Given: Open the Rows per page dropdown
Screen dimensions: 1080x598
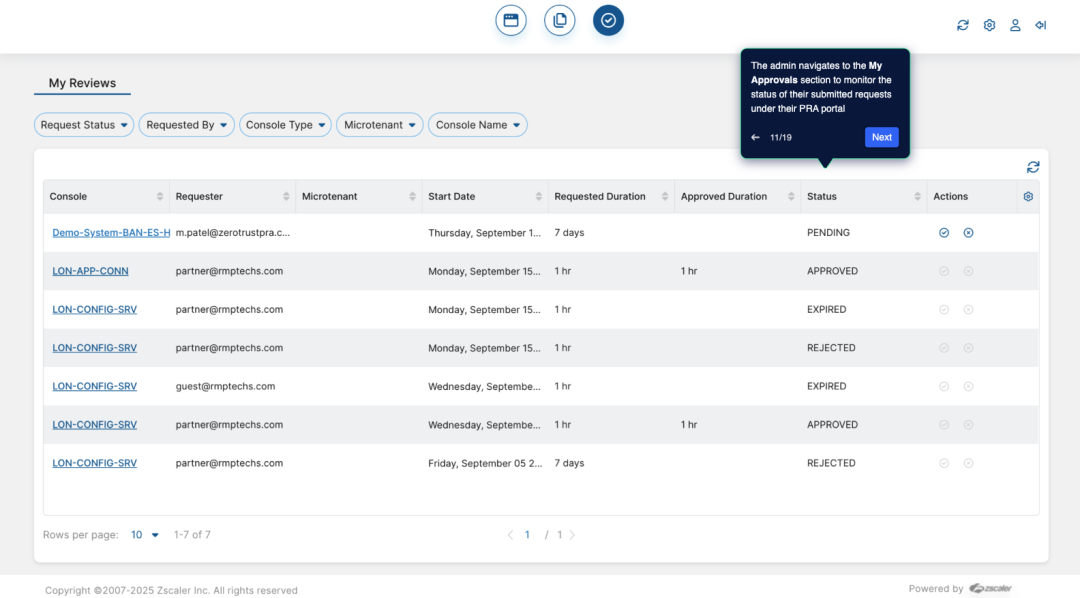Looking at the screenshot, I should click(145, 535).
